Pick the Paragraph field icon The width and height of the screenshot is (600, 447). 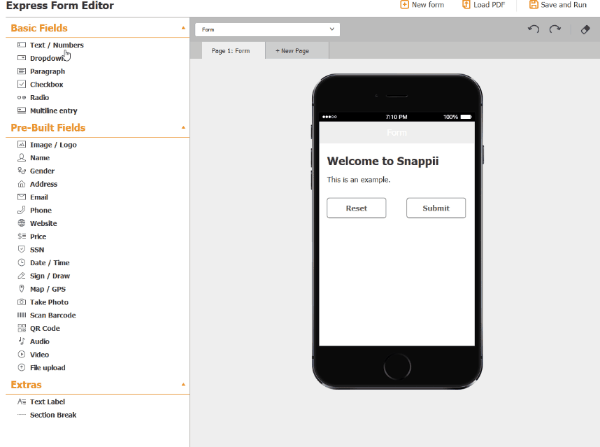21,71
